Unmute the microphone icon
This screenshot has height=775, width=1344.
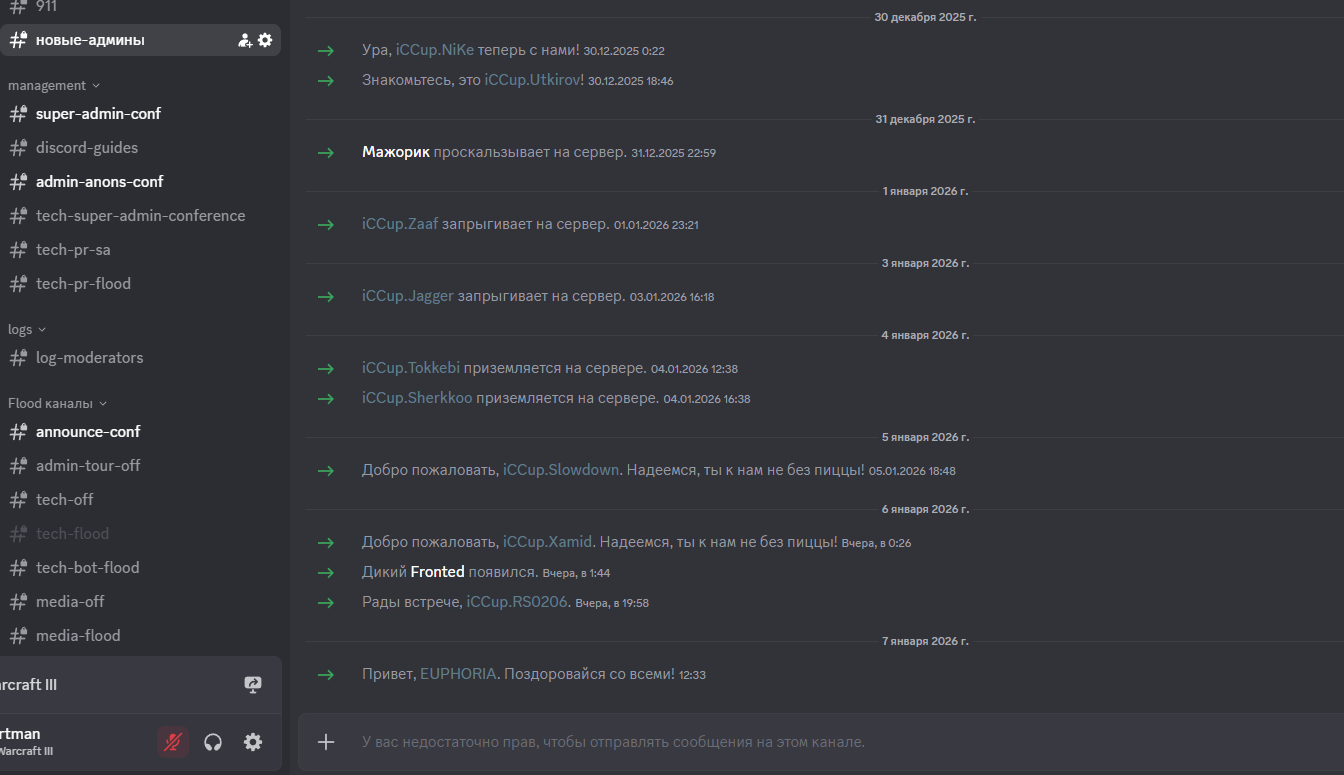tap(173, 742)
